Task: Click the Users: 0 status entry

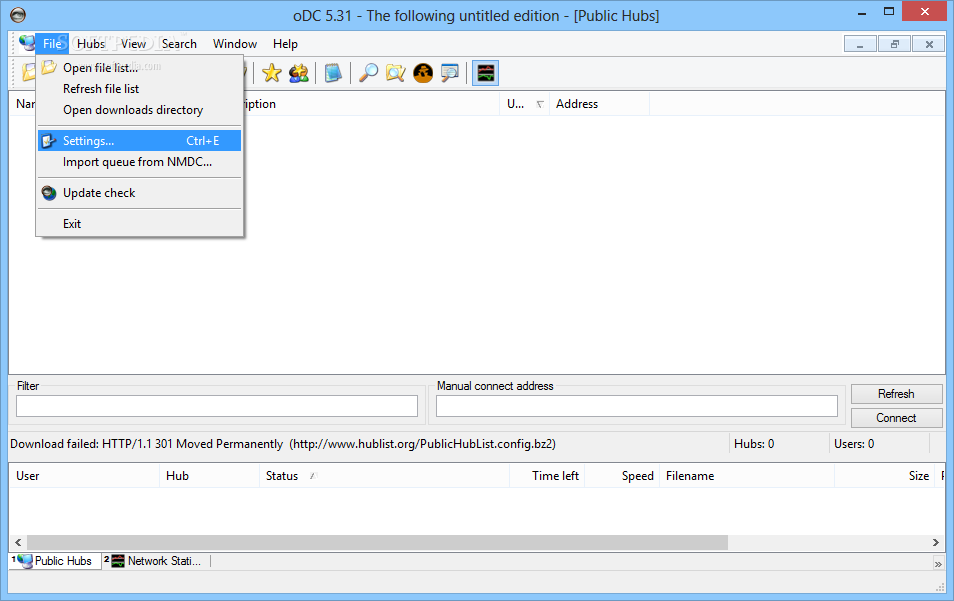Action: coord(854,444)
